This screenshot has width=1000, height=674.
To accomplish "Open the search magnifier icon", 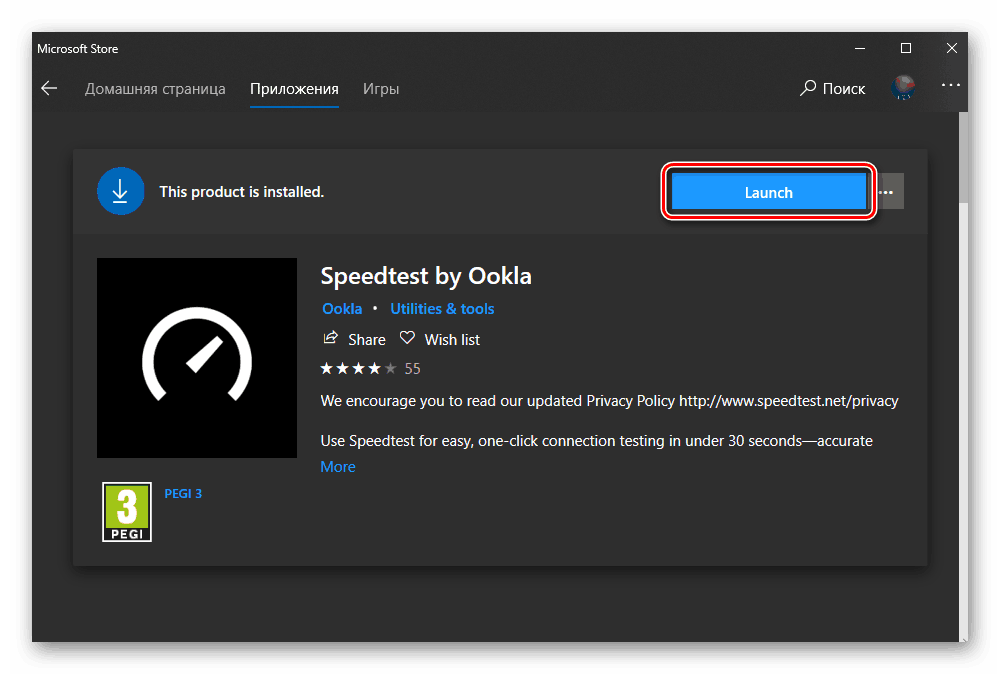I will (808, 88).
